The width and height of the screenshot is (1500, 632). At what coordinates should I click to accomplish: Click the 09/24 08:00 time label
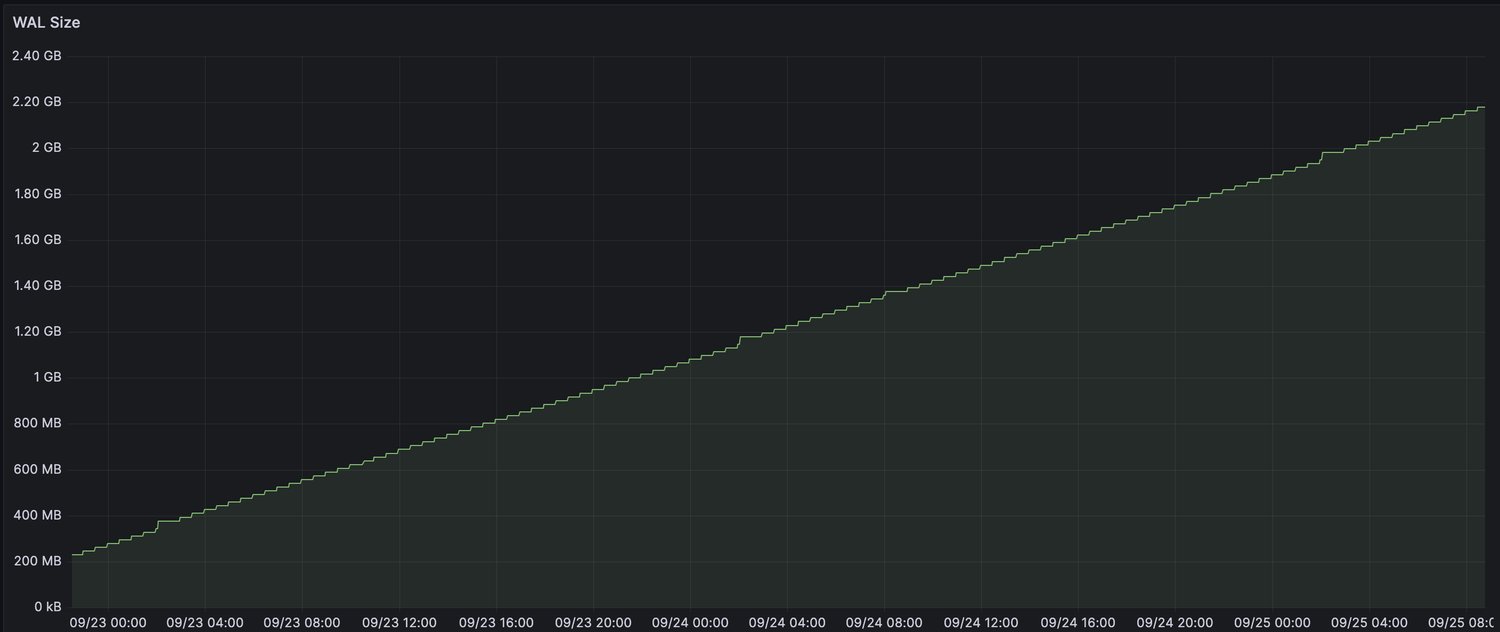(x=884, y=623)
